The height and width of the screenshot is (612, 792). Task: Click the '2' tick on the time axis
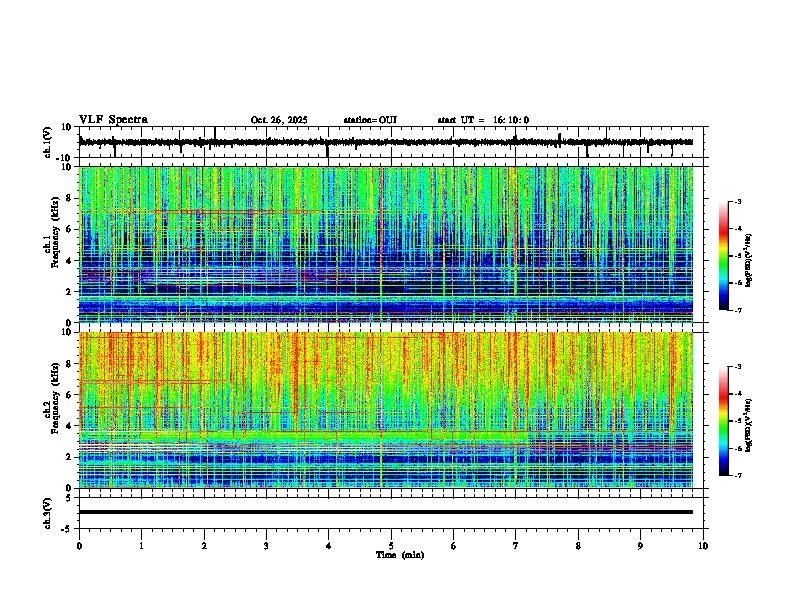204,546
